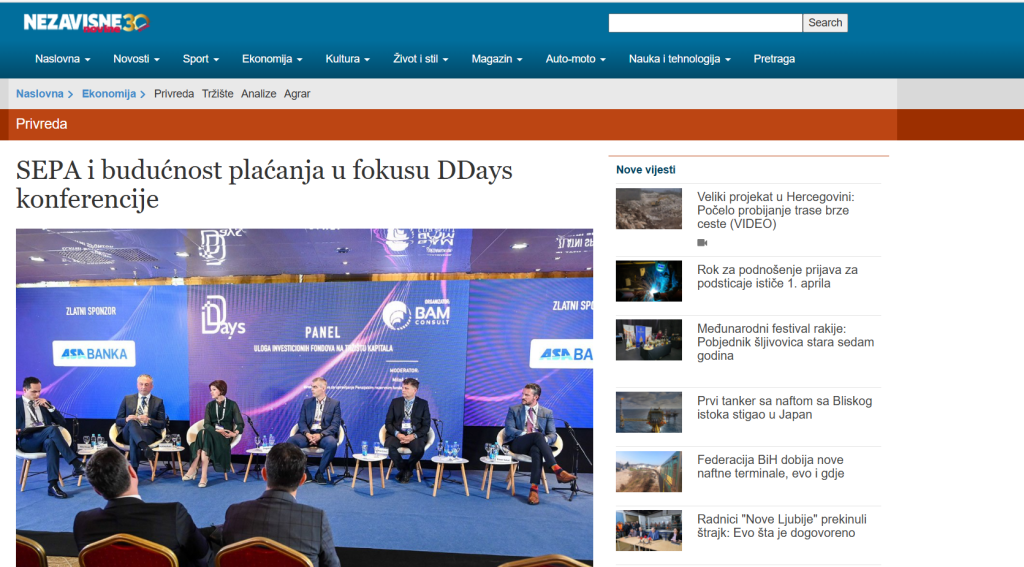Select the Pretraga menu item
This screenshot has height=567, width=1024.
(x=774, y=59)
